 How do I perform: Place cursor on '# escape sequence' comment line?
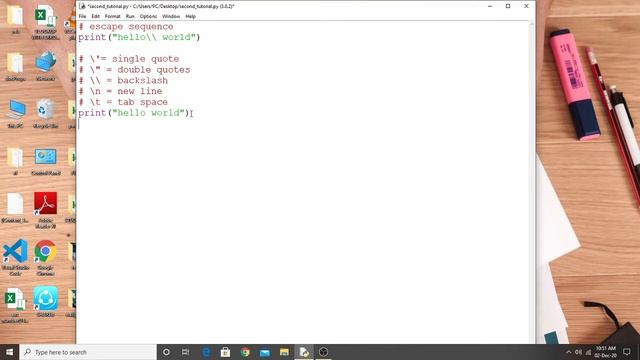(126, 27)
